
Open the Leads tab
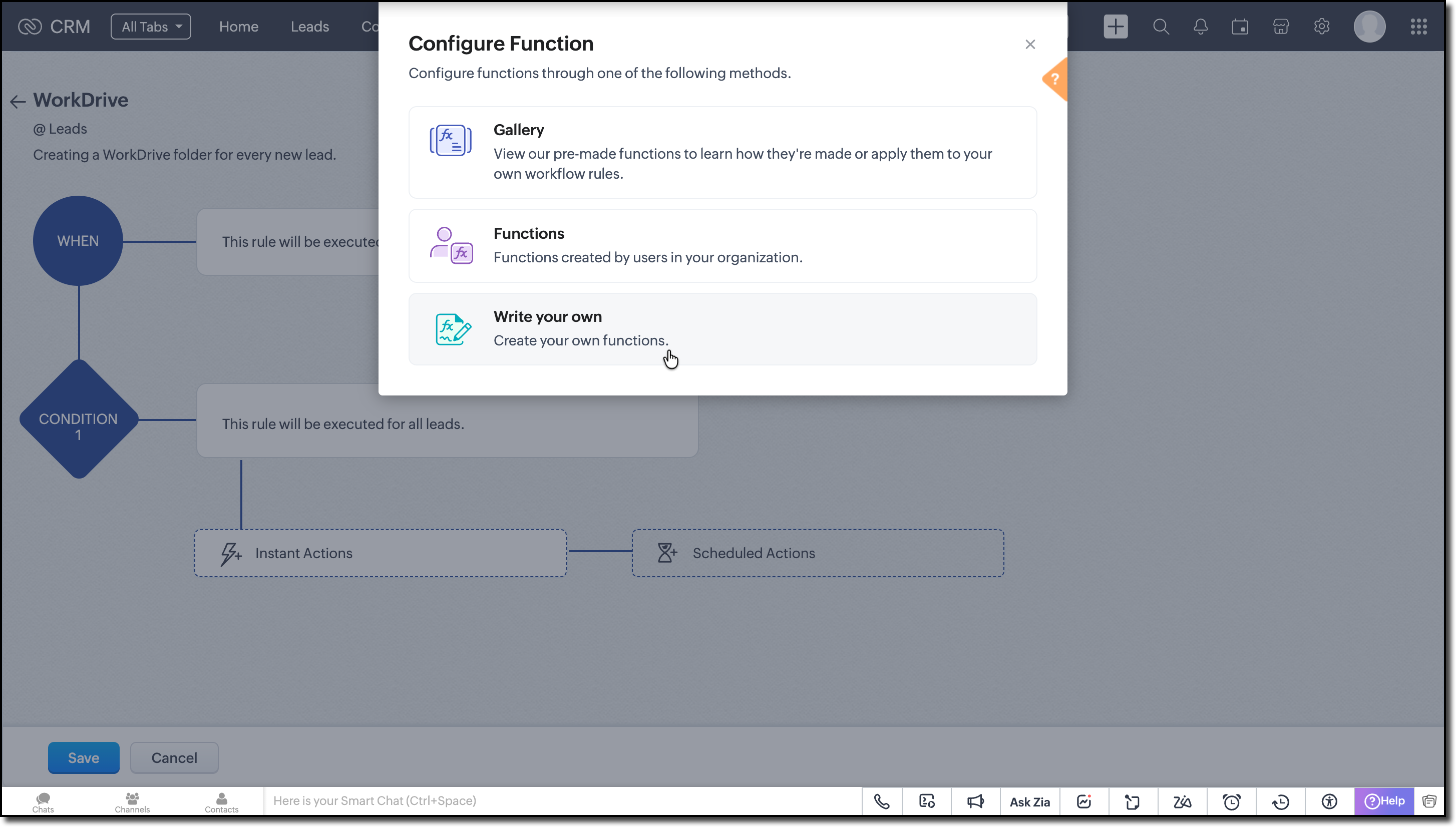(309, 27)
